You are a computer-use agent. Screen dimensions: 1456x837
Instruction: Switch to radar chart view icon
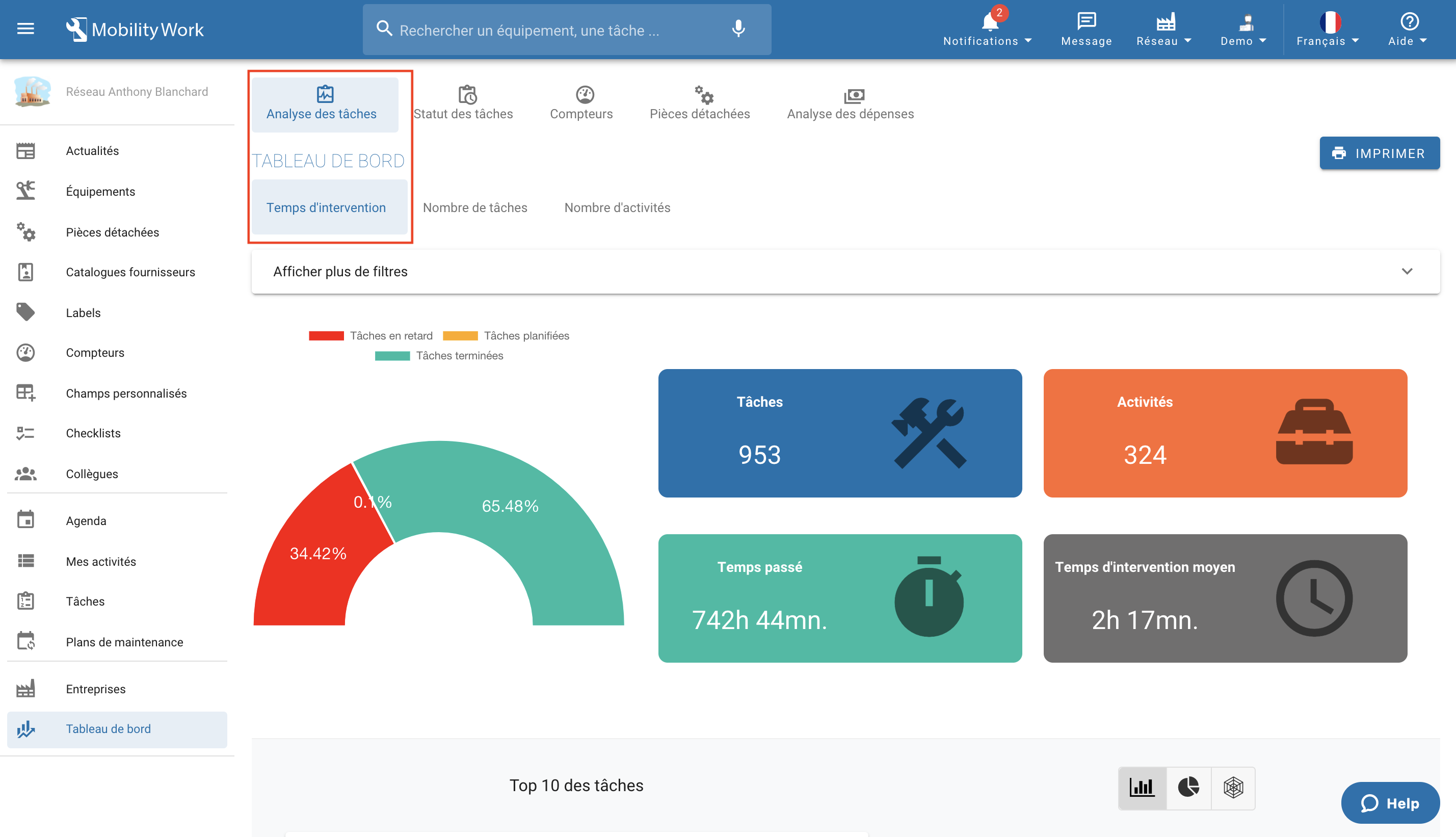click(1233, 787)
